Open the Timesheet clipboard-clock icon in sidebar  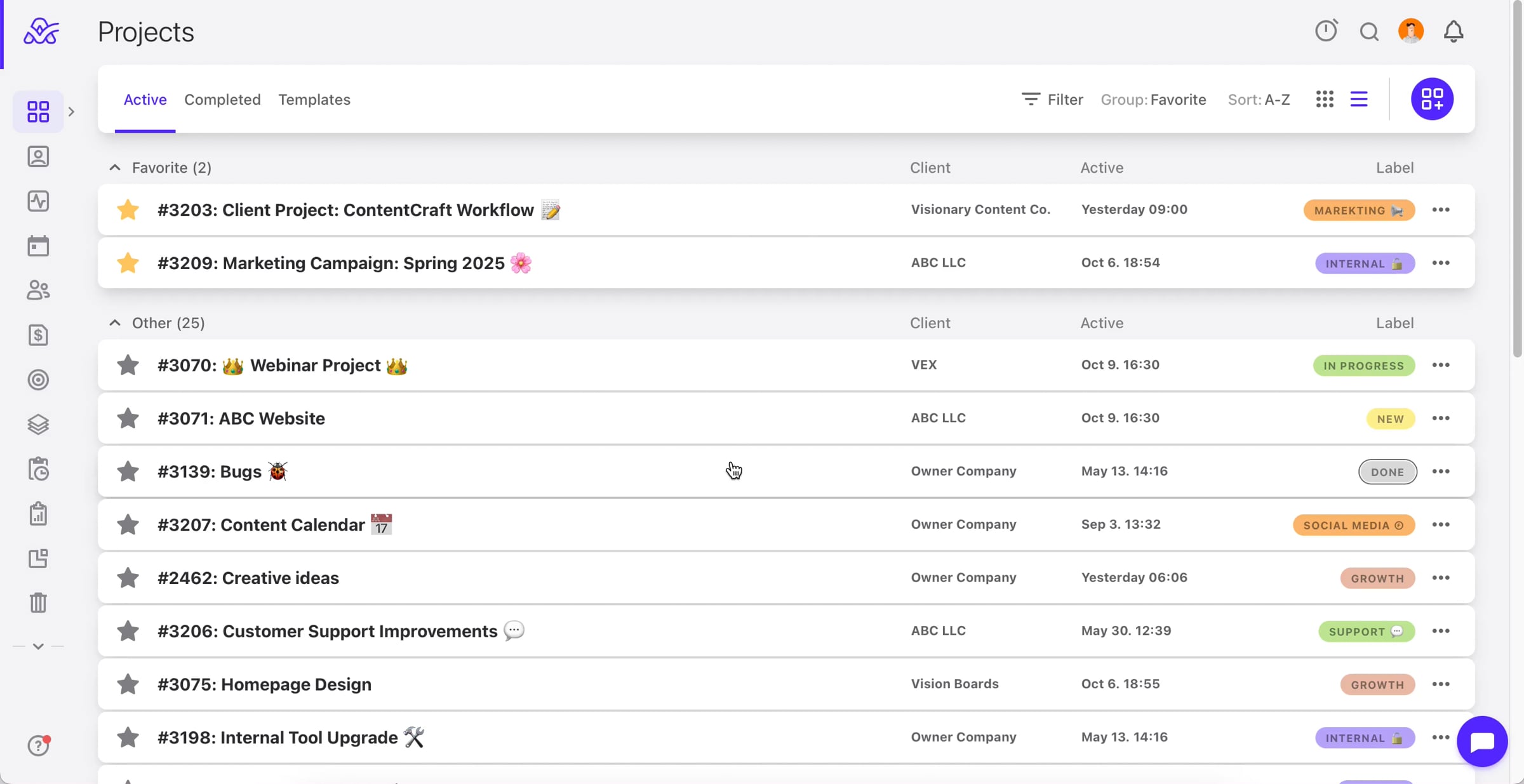[x=38, y=469]
